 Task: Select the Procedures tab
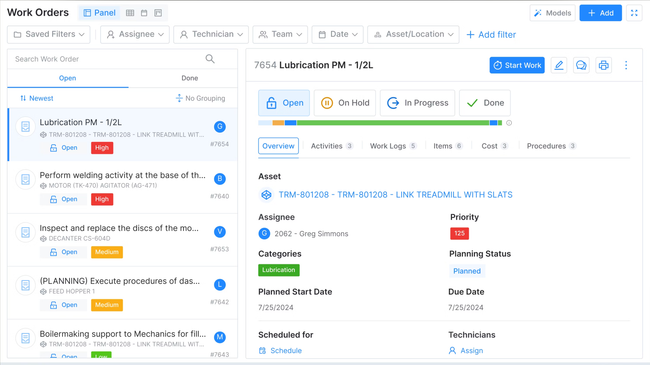(x=551, y=146)
